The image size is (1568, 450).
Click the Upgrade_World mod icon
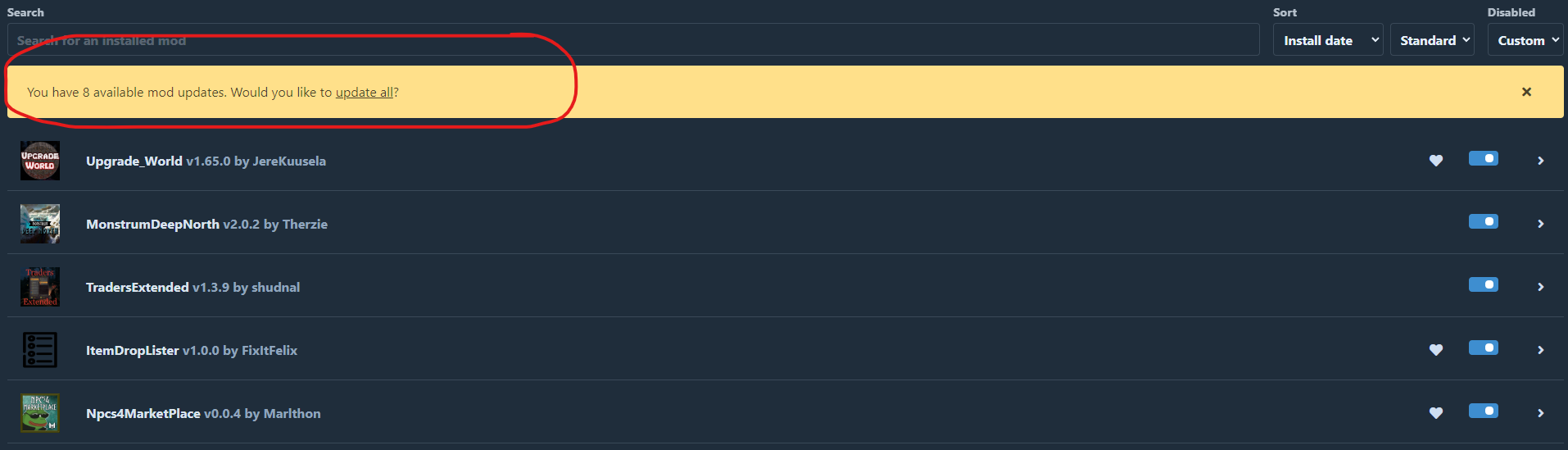pos(40,161)
